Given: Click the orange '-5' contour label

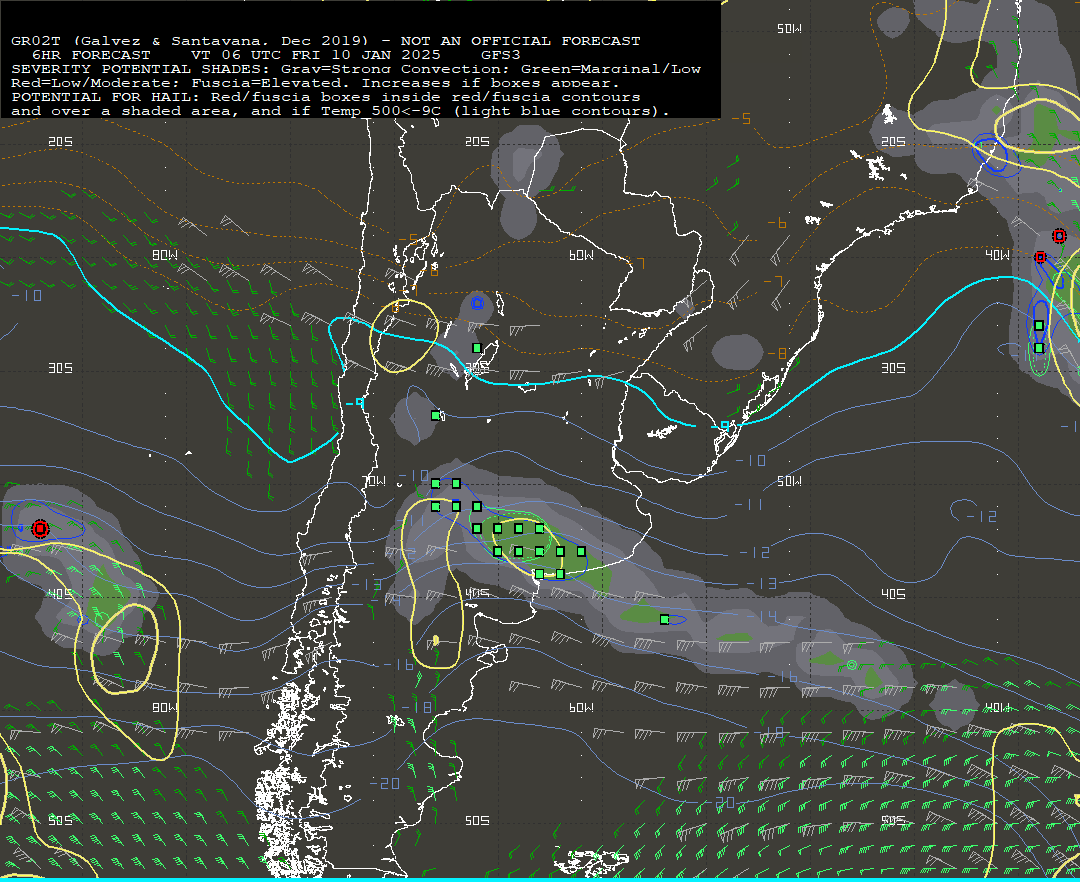Looking at the screenshot, I should (741, 119).
